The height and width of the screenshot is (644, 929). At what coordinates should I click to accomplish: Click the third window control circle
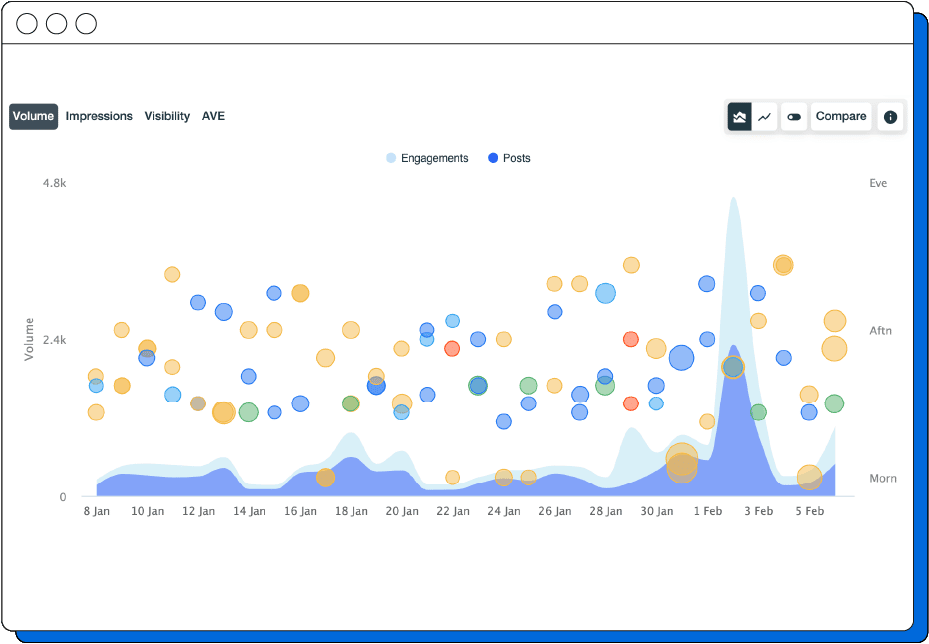[86, 24]
